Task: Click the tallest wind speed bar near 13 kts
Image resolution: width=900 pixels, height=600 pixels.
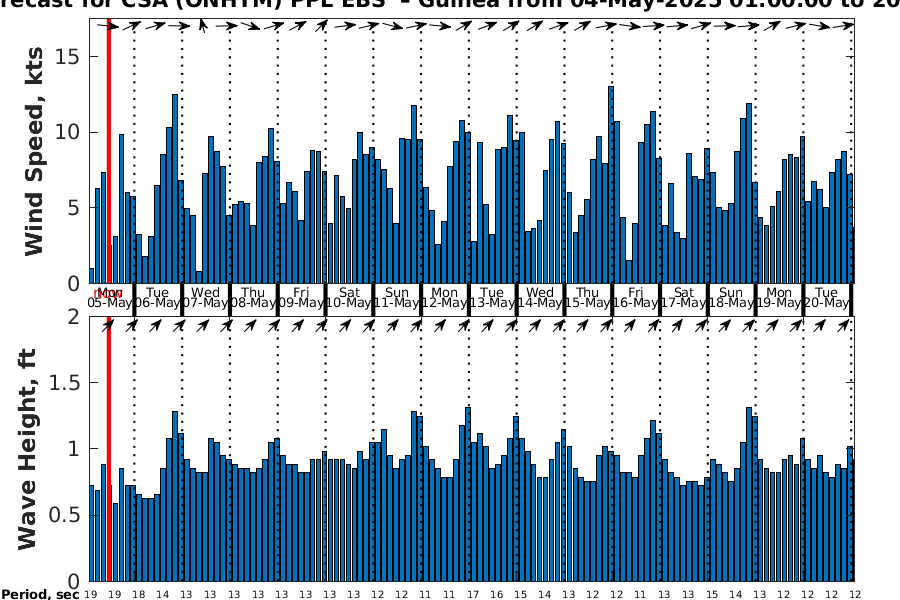Action: (x=611, y=185)
